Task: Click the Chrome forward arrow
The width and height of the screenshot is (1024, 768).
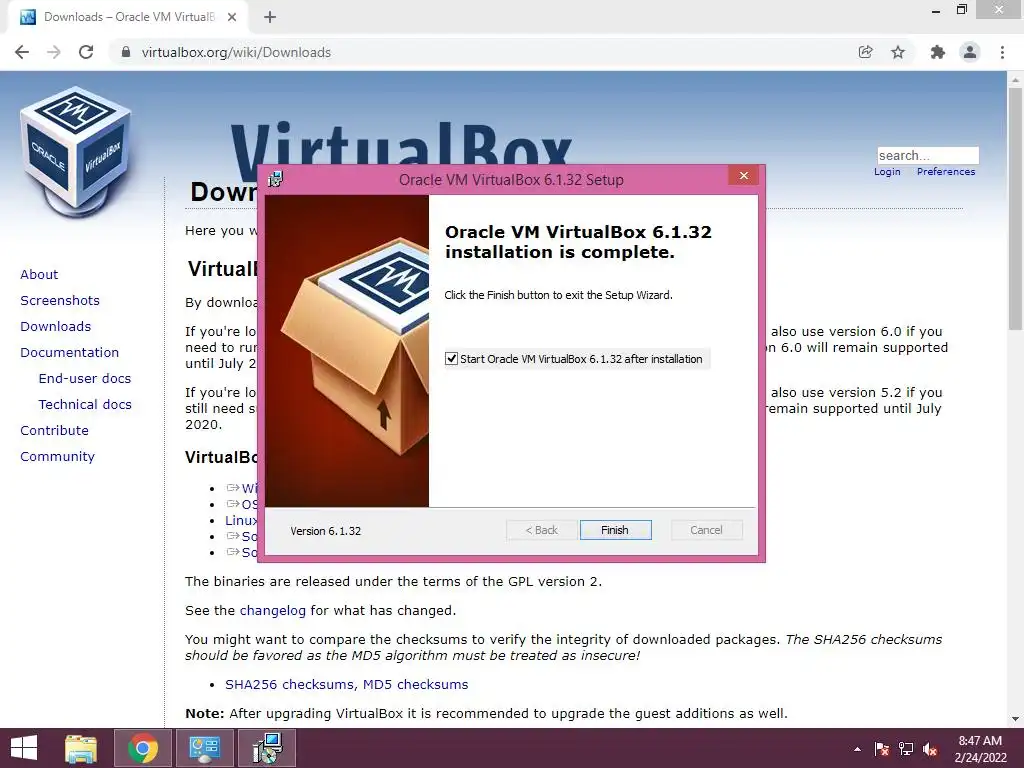Action: 54,52
